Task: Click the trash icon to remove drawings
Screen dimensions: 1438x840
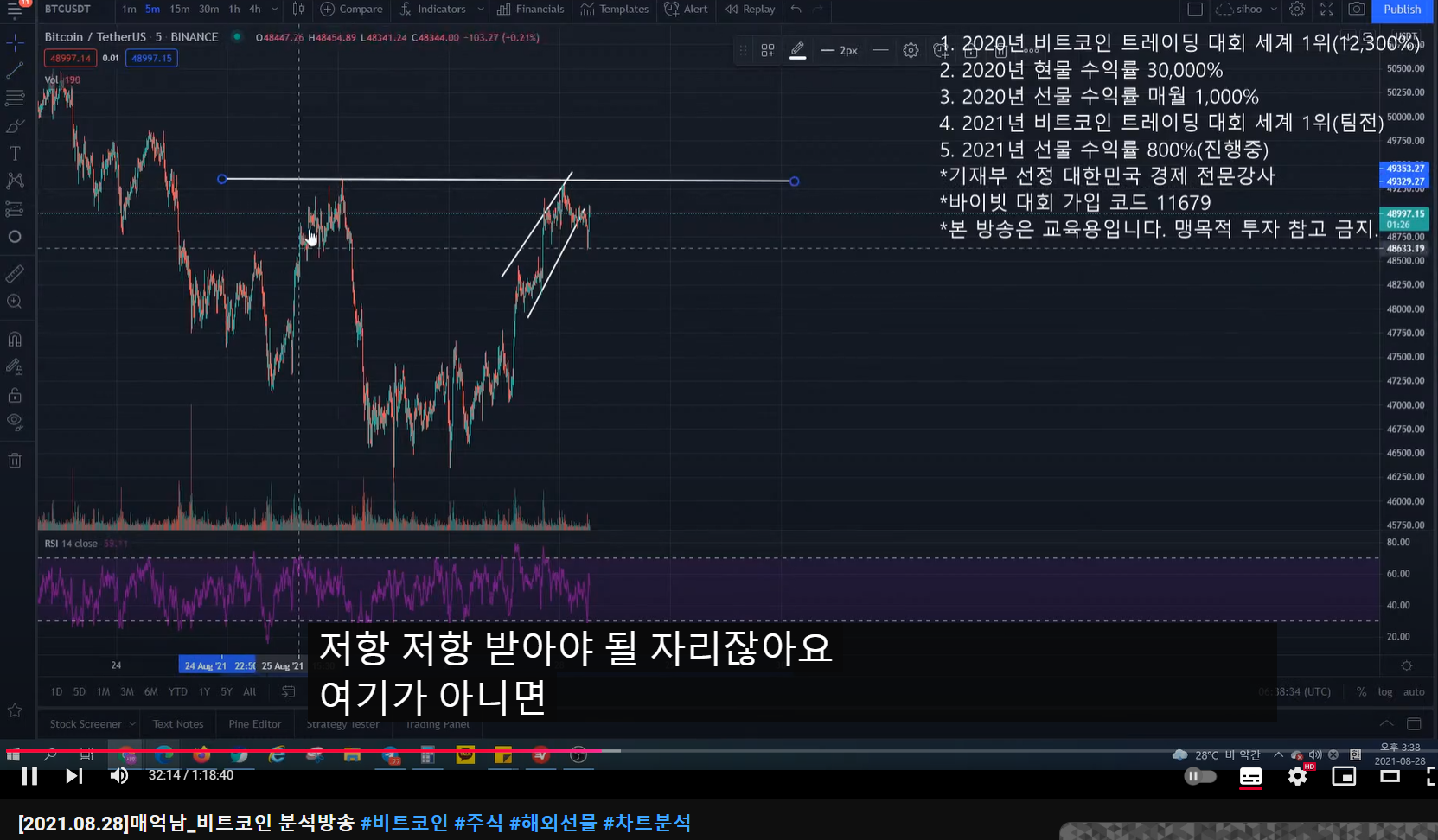Action: coord(15,460)
